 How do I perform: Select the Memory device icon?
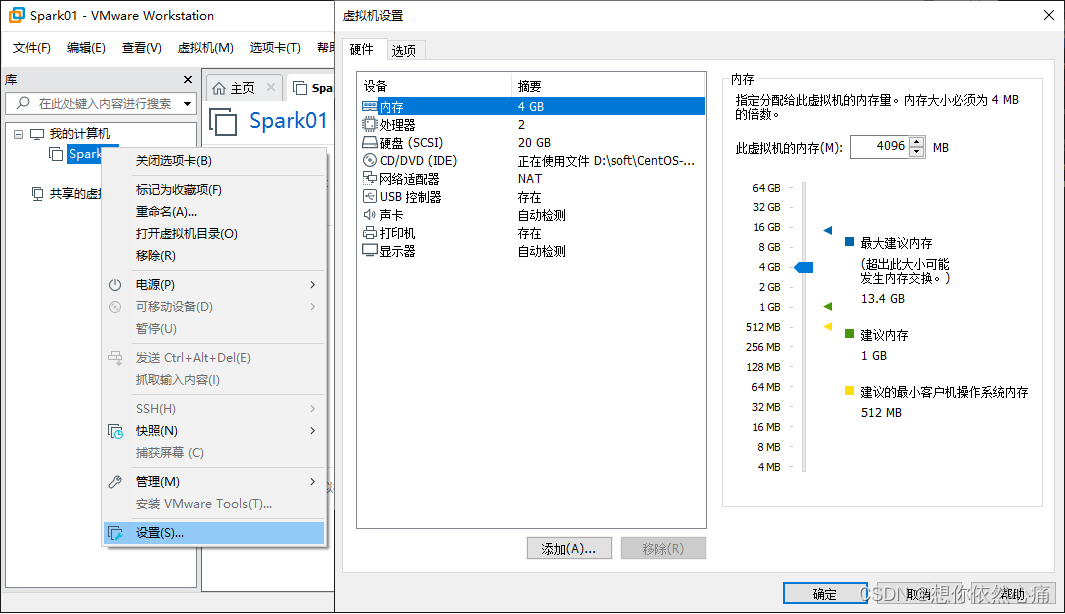(369, 107)
